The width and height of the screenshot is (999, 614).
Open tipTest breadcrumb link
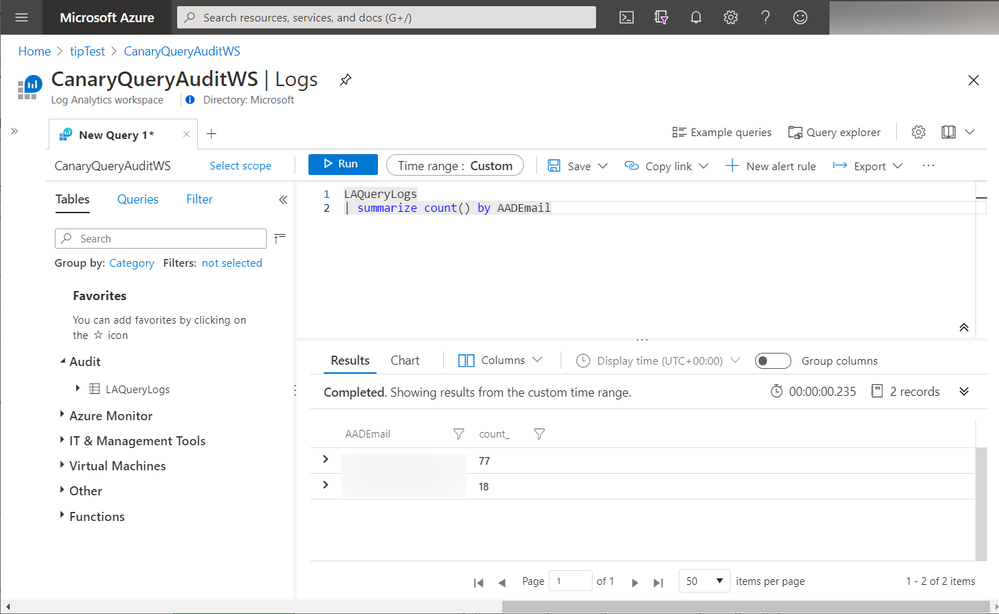tap(87, 51)
